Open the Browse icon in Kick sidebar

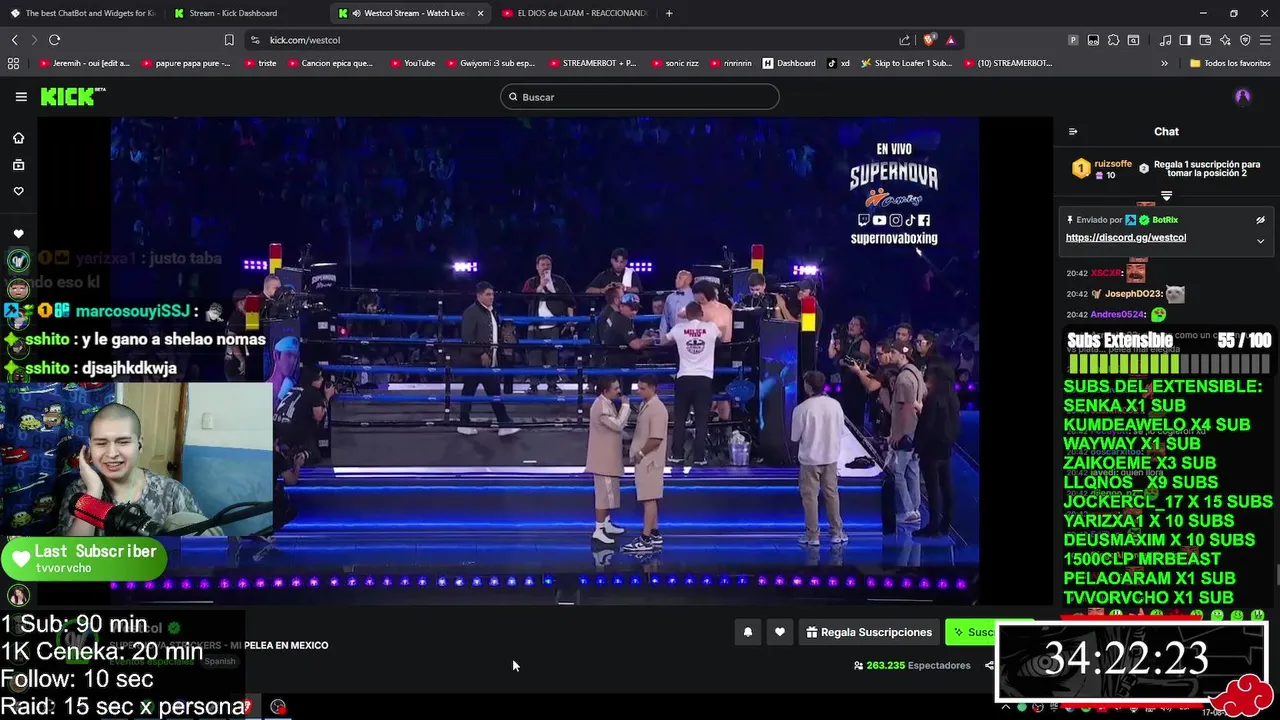[x=18, y=165]
